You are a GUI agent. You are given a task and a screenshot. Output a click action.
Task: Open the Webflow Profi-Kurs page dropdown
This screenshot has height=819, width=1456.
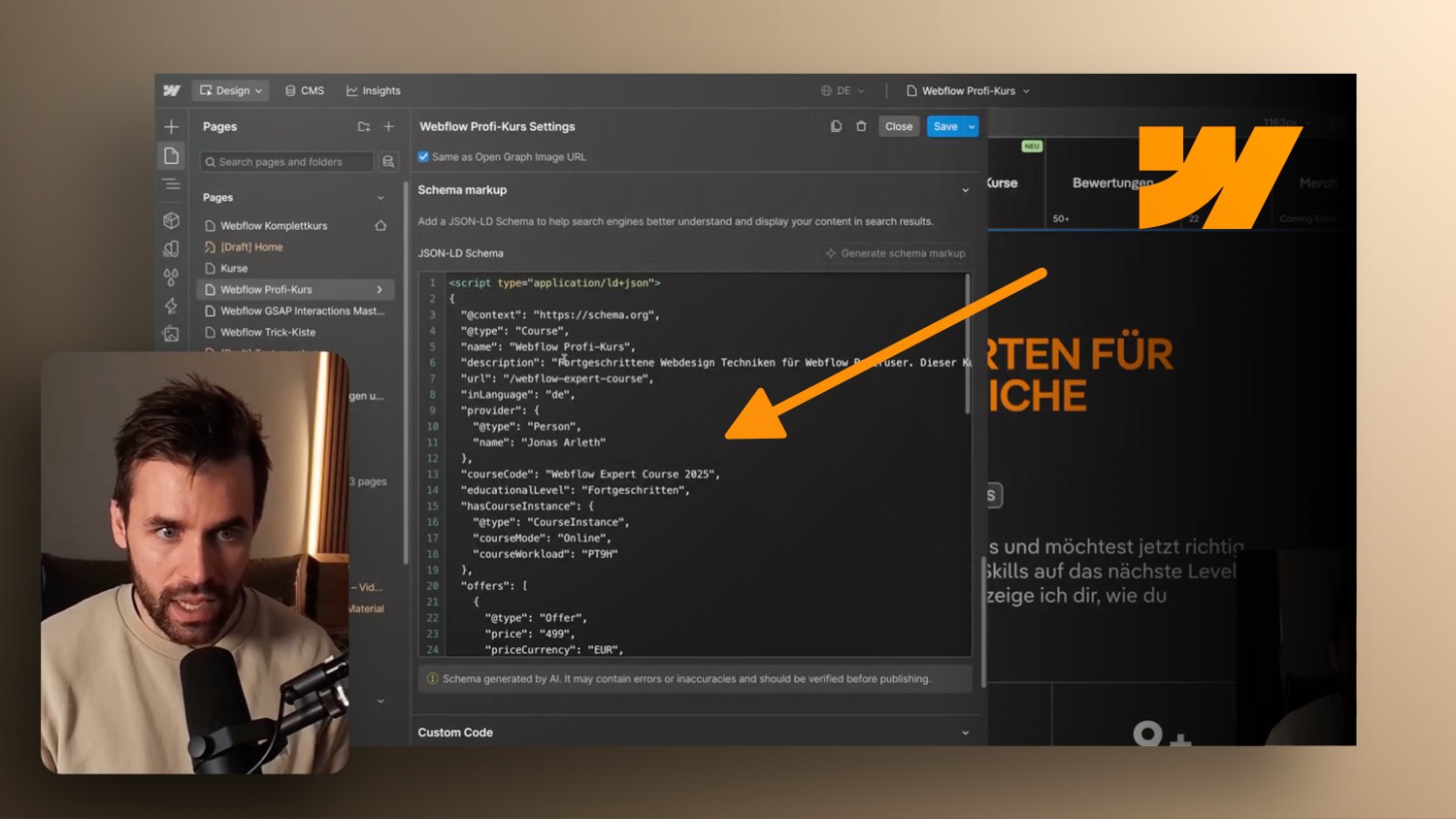point(968,90)
